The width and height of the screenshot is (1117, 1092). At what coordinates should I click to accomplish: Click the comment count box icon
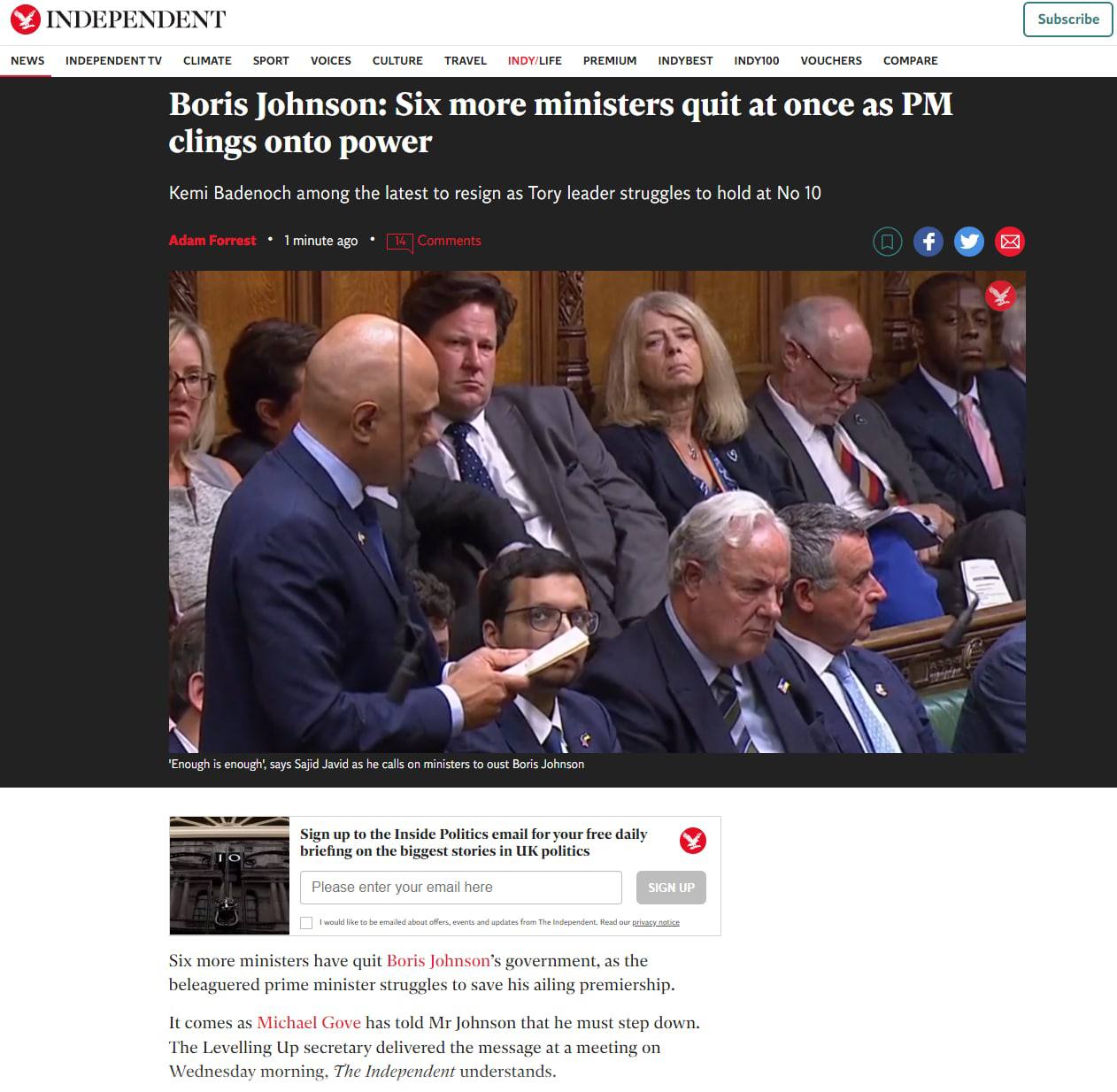(400, 242)
